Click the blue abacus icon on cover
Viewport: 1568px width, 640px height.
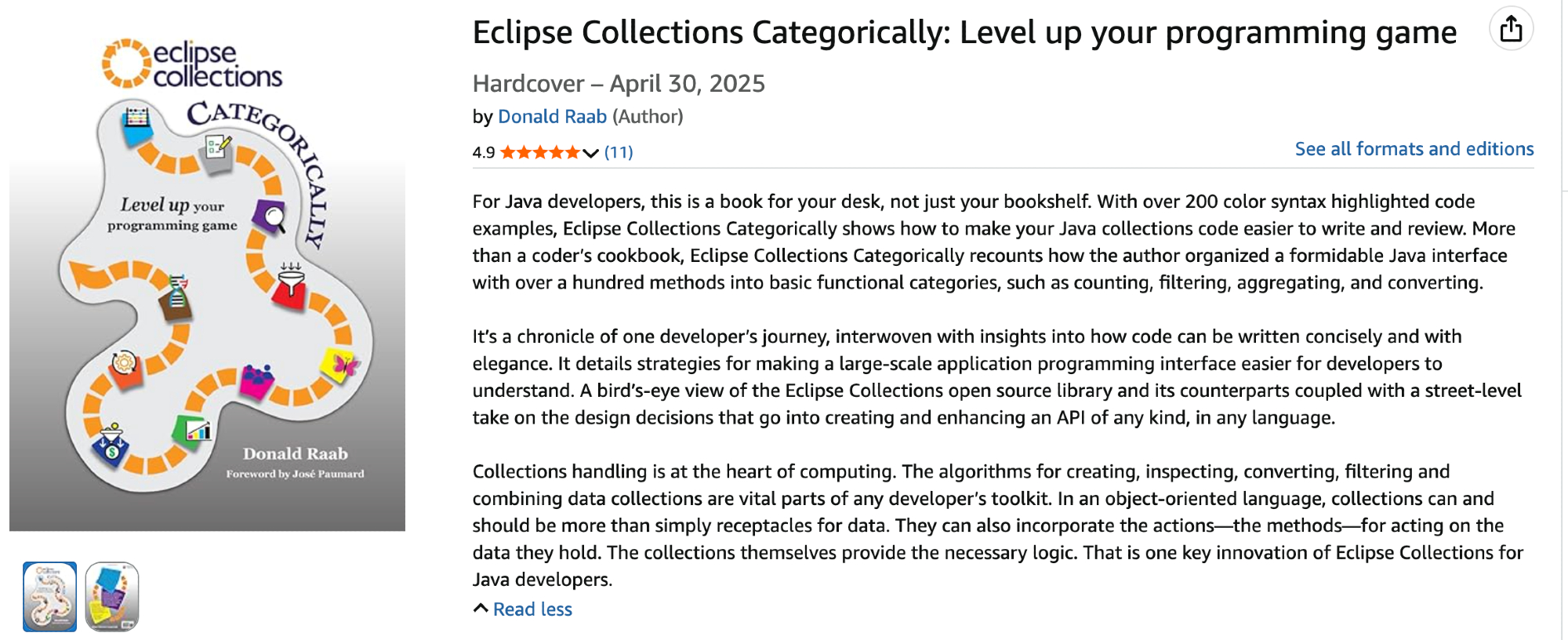point(137,124)
